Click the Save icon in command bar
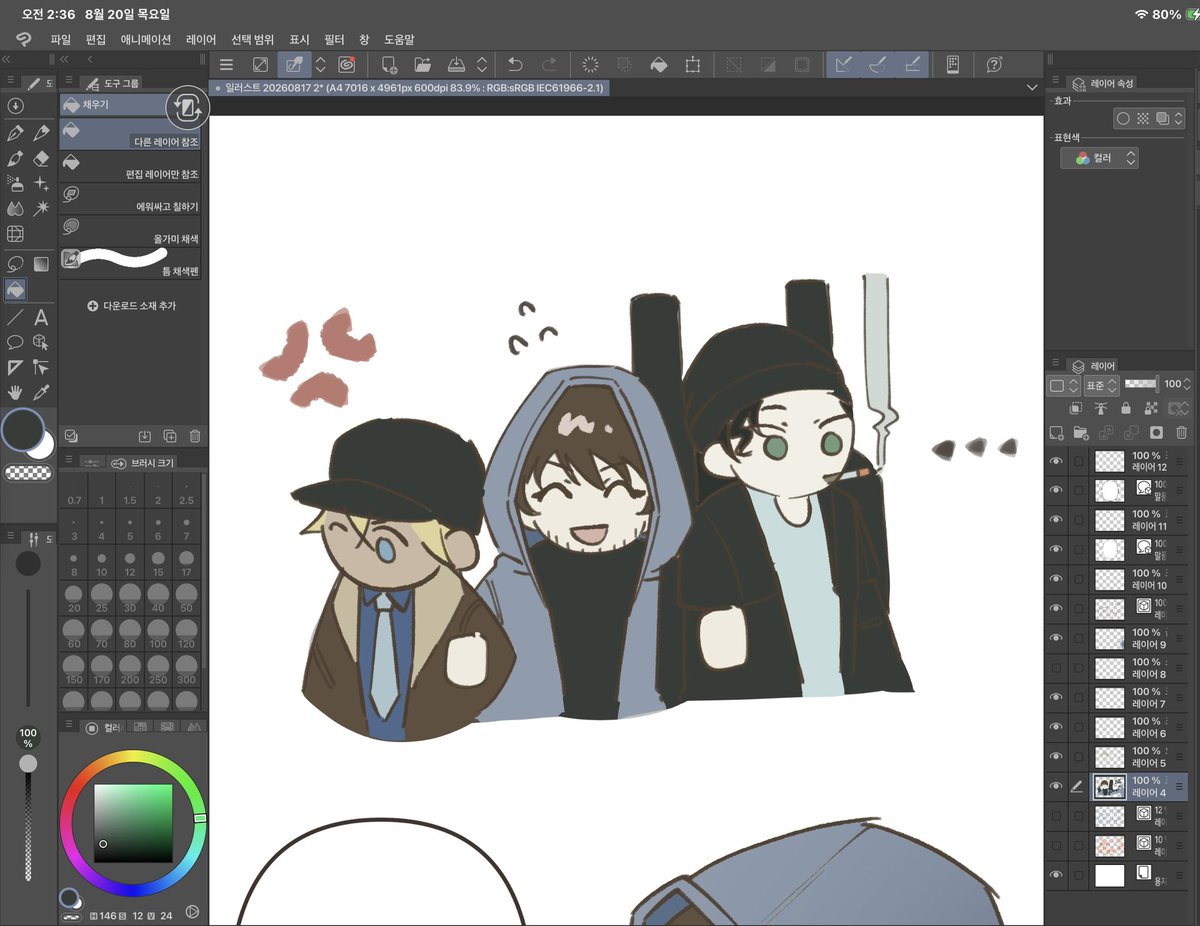This screenshot has height=926, width=1200. 455,65
